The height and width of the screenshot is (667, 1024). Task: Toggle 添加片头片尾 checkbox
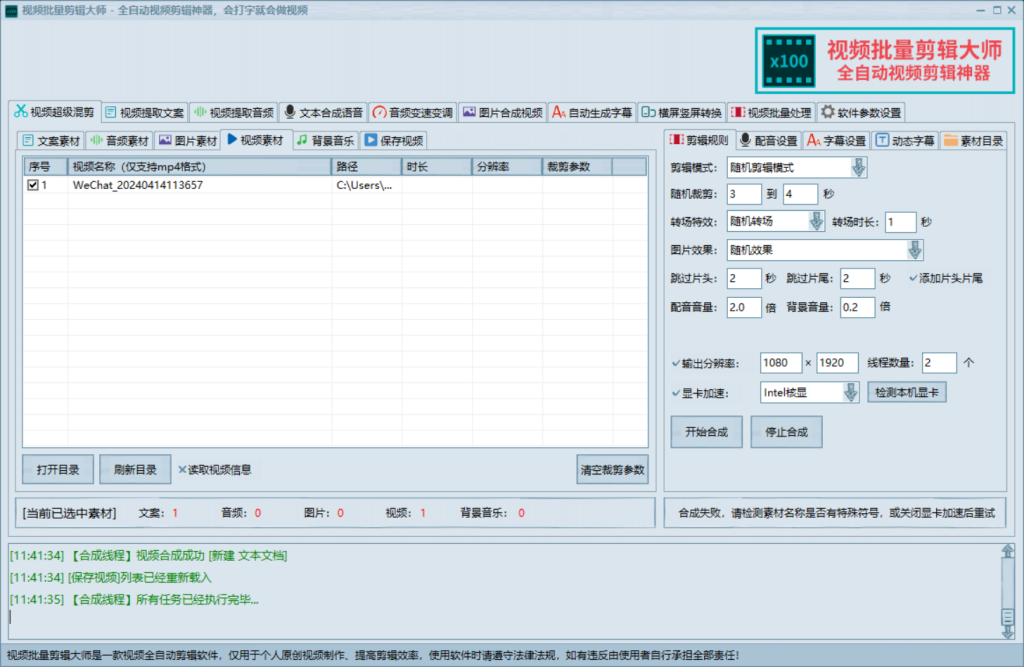[x=914, y=278]
